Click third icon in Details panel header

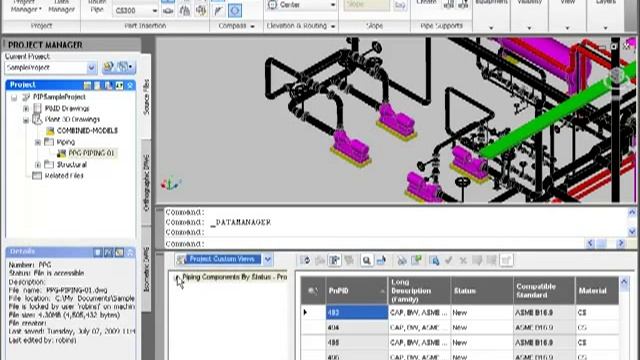click(x=119, y=253)
